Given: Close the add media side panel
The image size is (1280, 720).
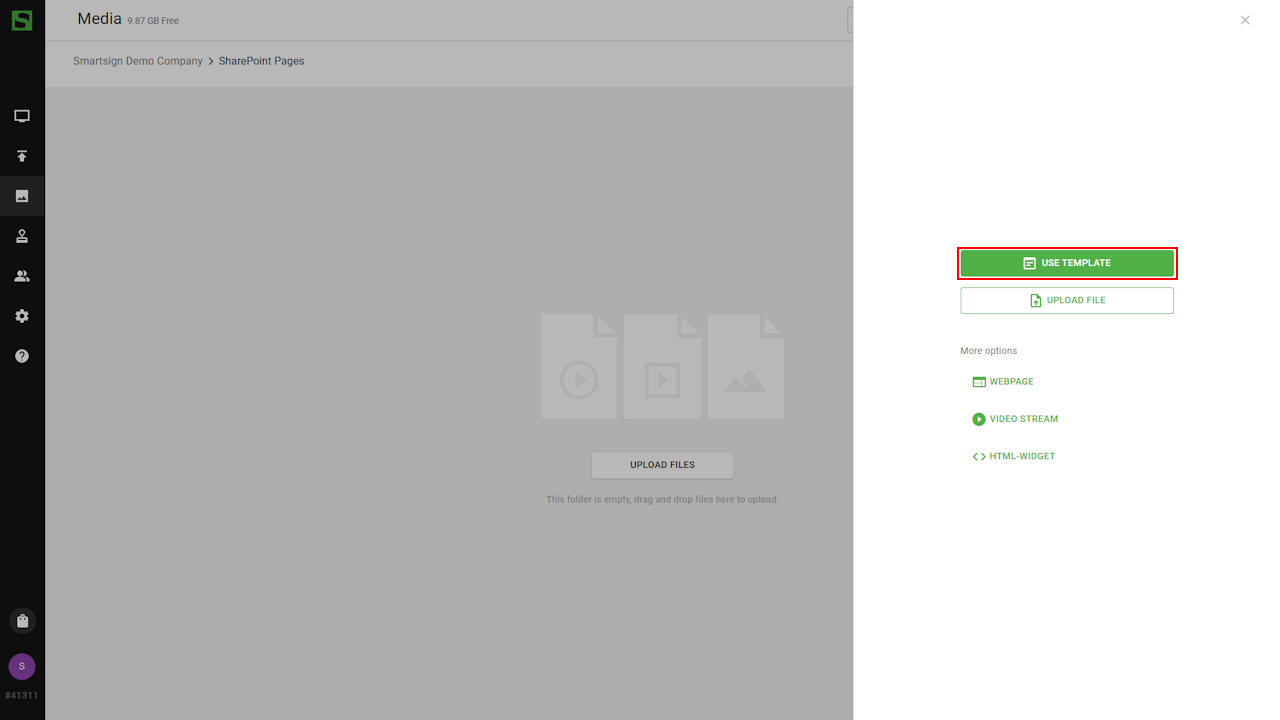Looking at the screenshot, I should pos(1245,20).
